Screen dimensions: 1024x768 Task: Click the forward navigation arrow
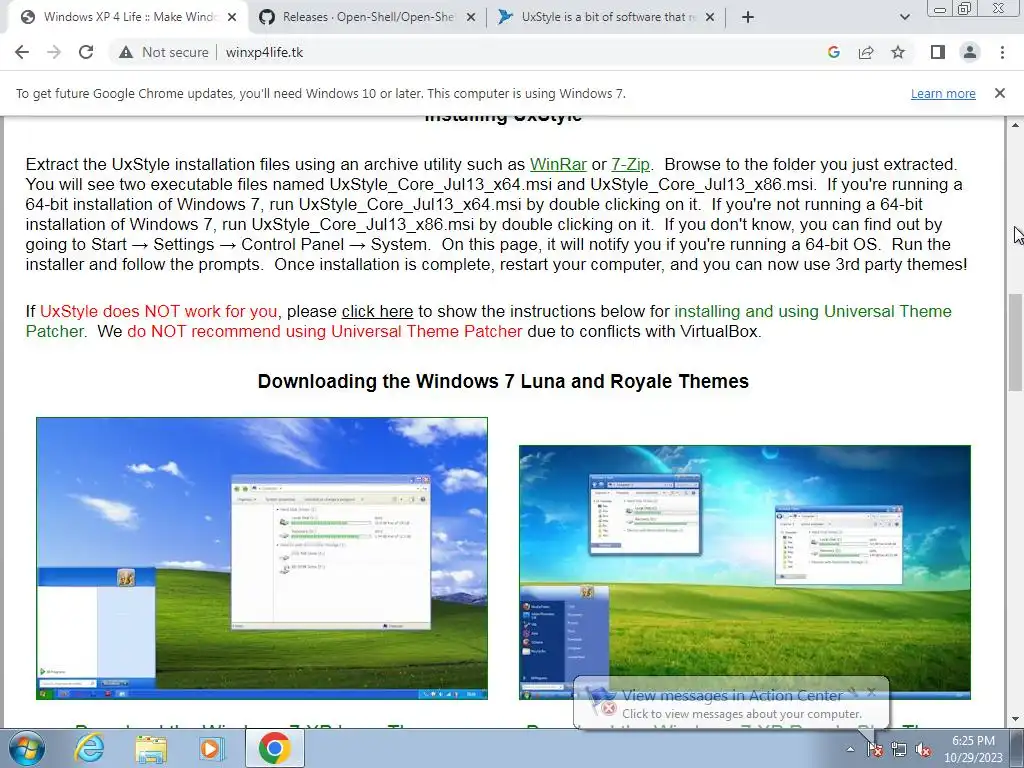(x=54, y=52)
